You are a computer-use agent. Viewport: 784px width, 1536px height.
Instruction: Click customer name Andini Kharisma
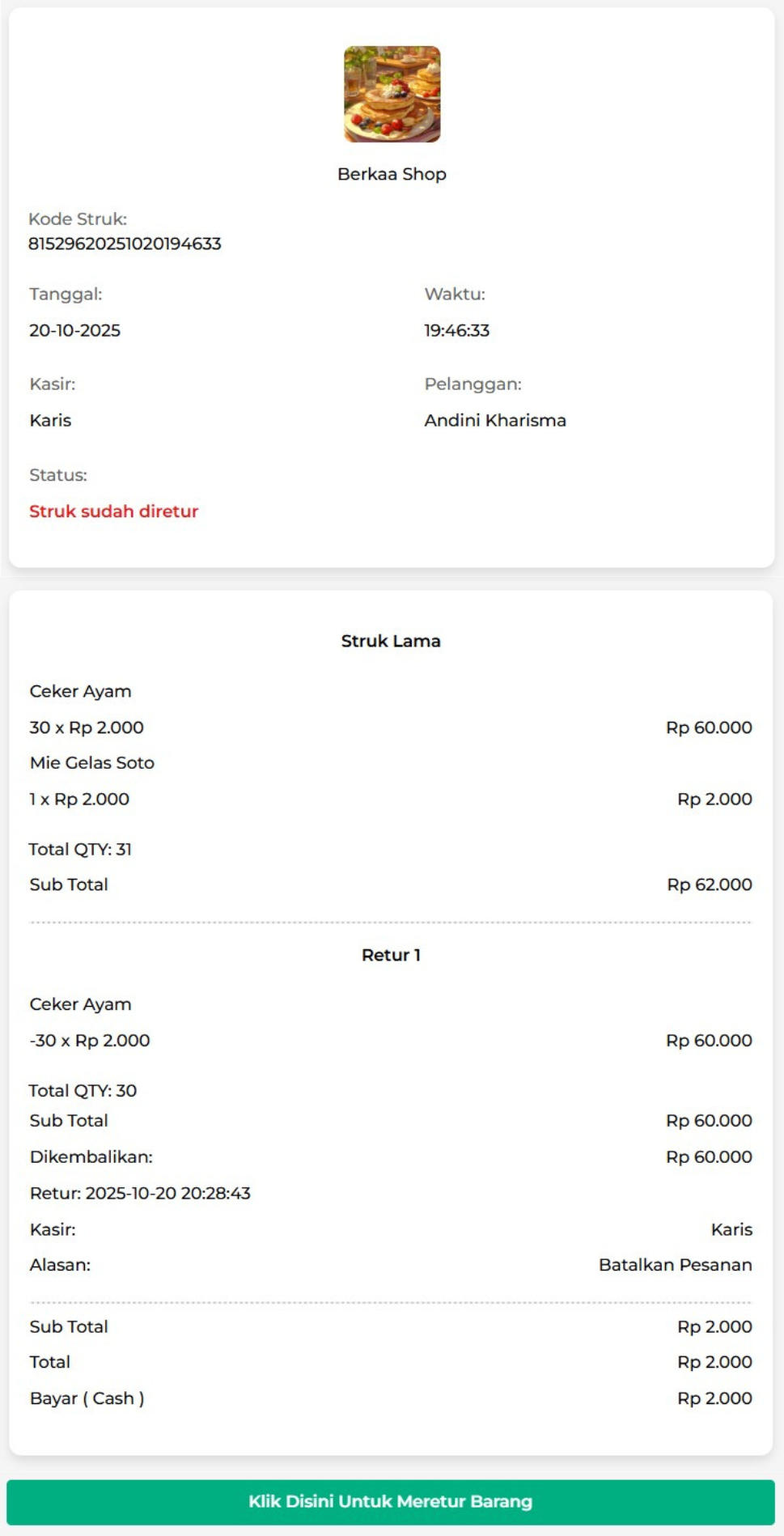494,420
